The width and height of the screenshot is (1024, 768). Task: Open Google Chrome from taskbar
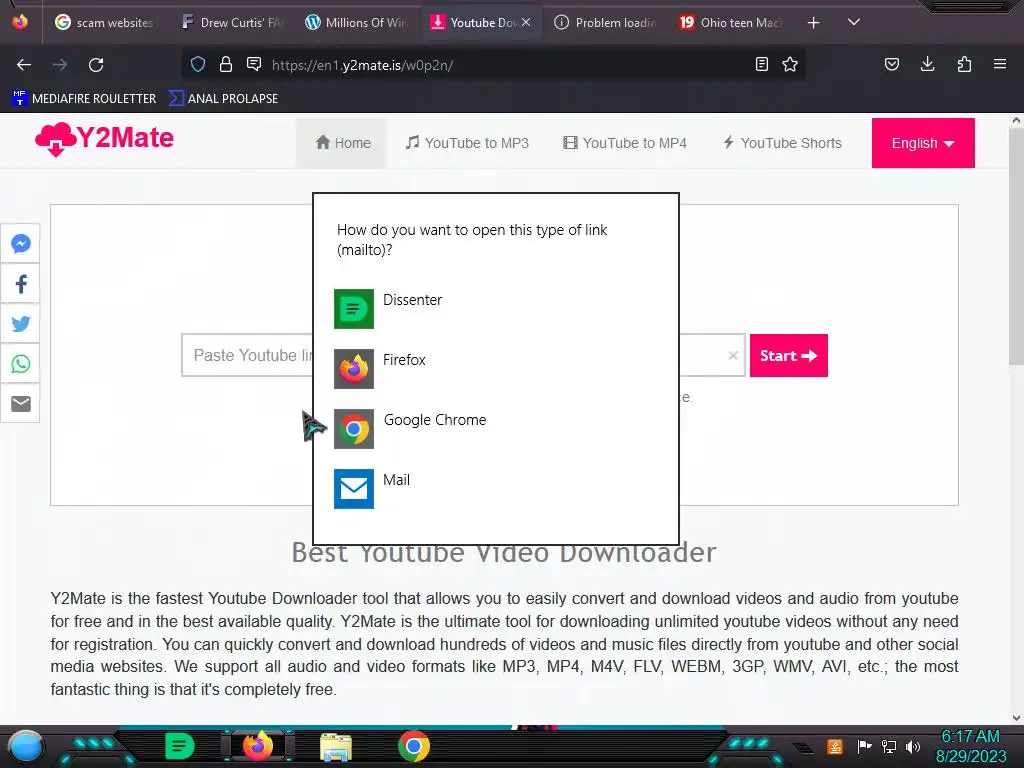(x=414, y=746)
